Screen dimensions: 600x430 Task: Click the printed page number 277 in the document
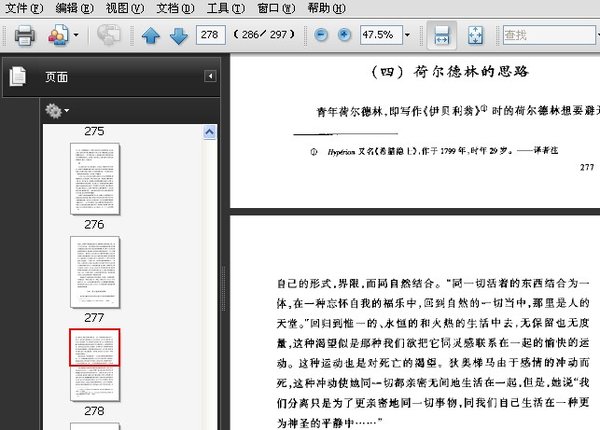pos(587,167)
